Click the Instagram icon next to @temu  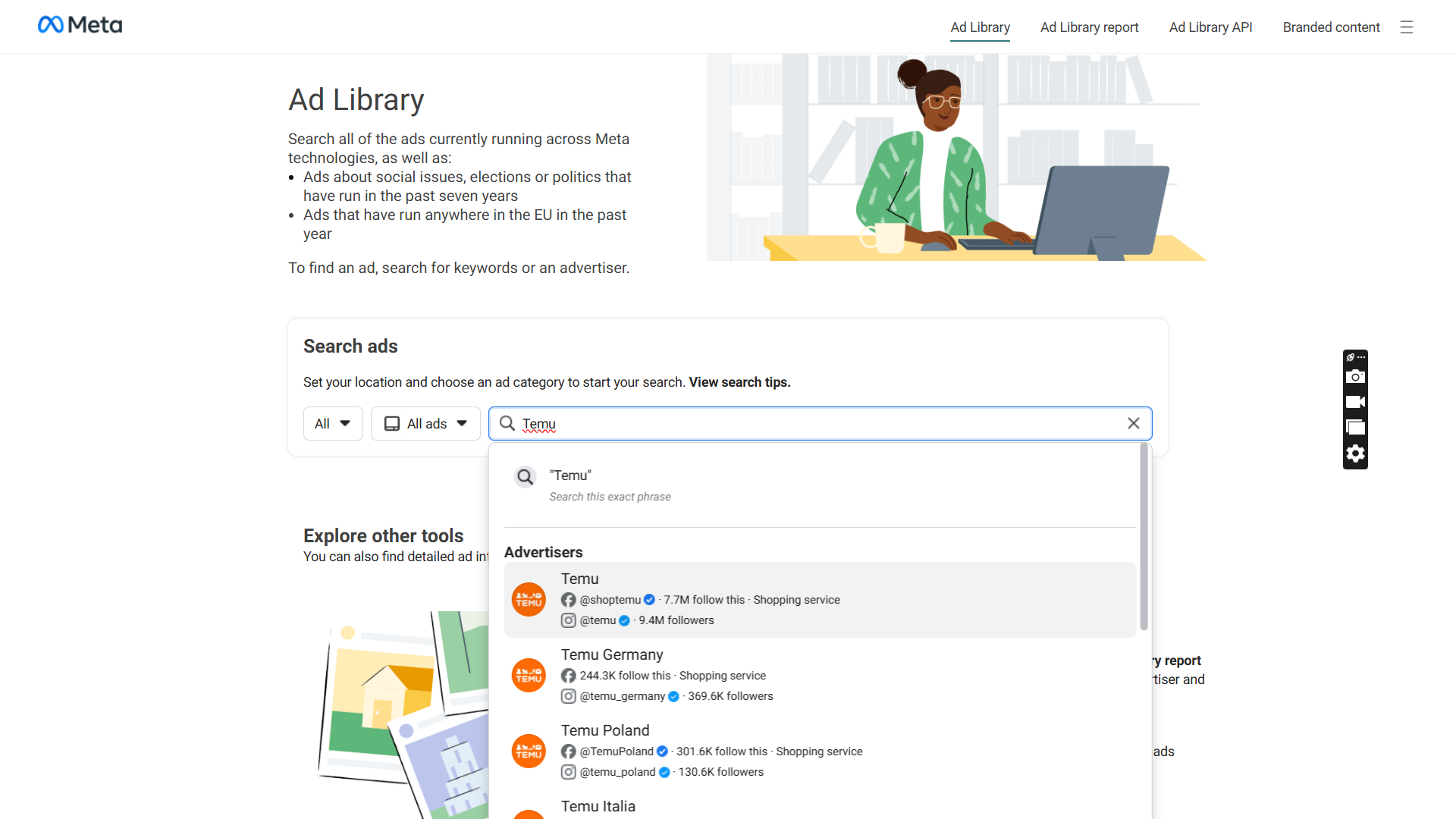[x=568, y=620]
